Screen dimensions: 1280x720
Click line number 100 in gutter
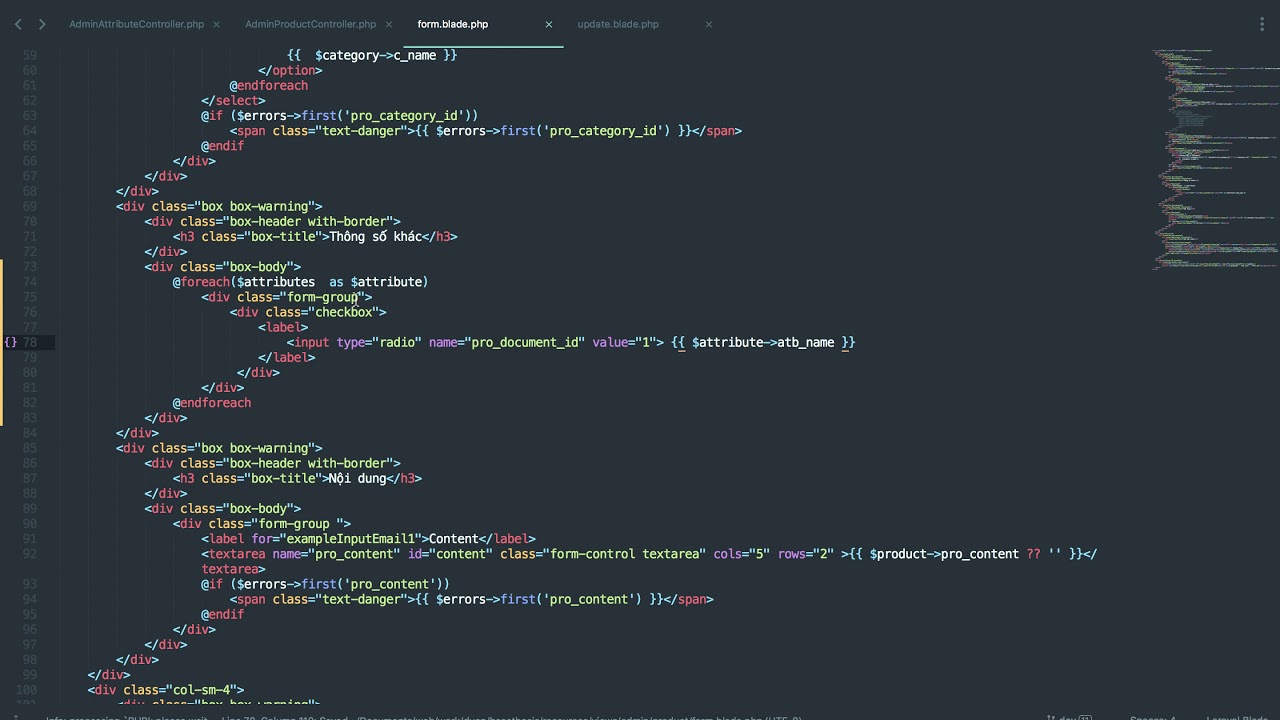(x=27, y=689)
